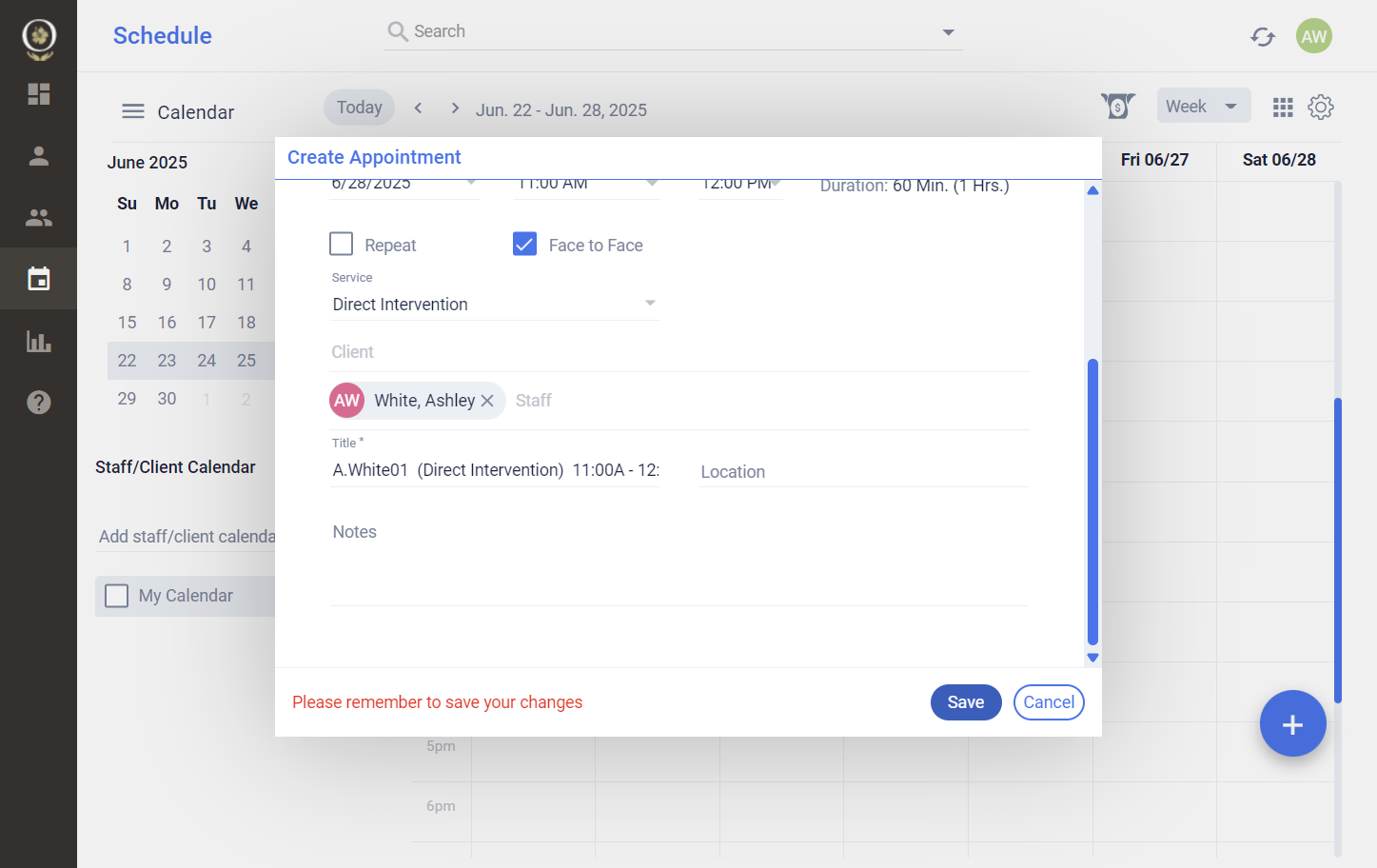1377x868 pixels.
Task: Open the bar chart reports icon
Action: coord(39,341)
